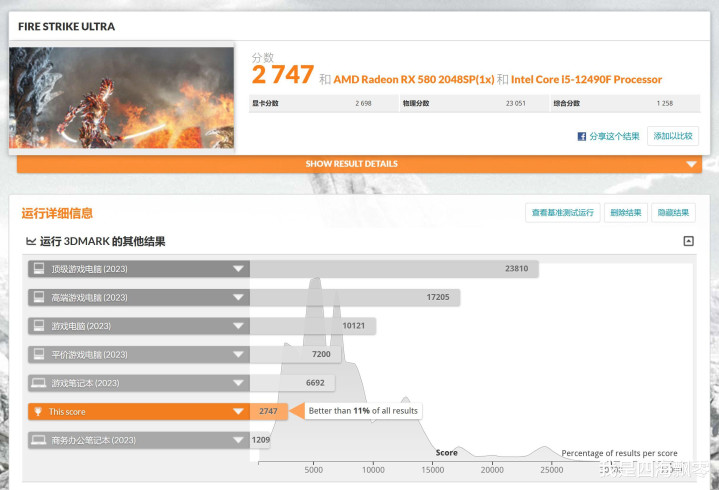Click the 7200 score bar value
Viewport: 719px width, 490px height.
click(321, 354)
